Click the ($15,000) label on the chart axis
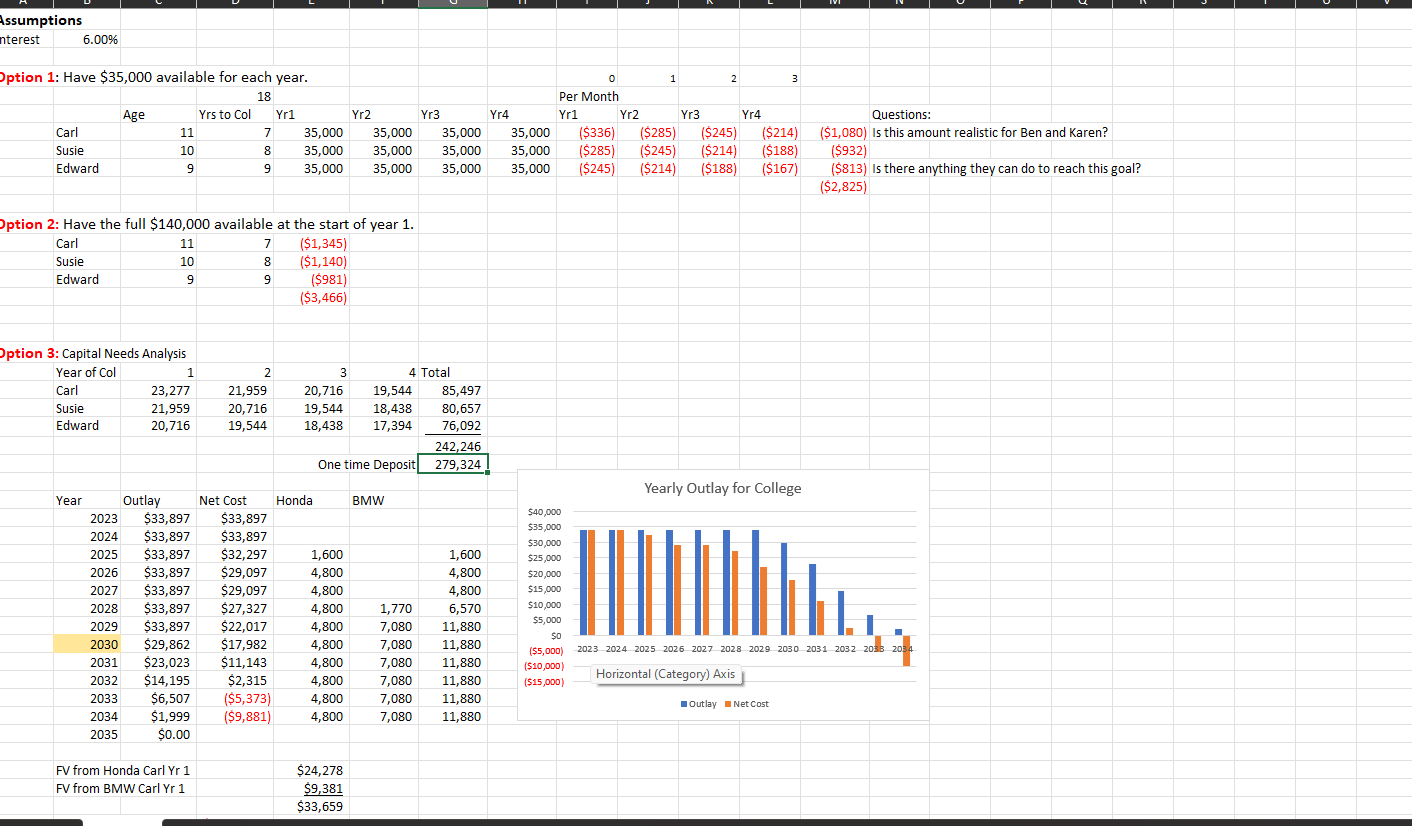The width and height of the screenshot is (1412, 826). point(544,682)
